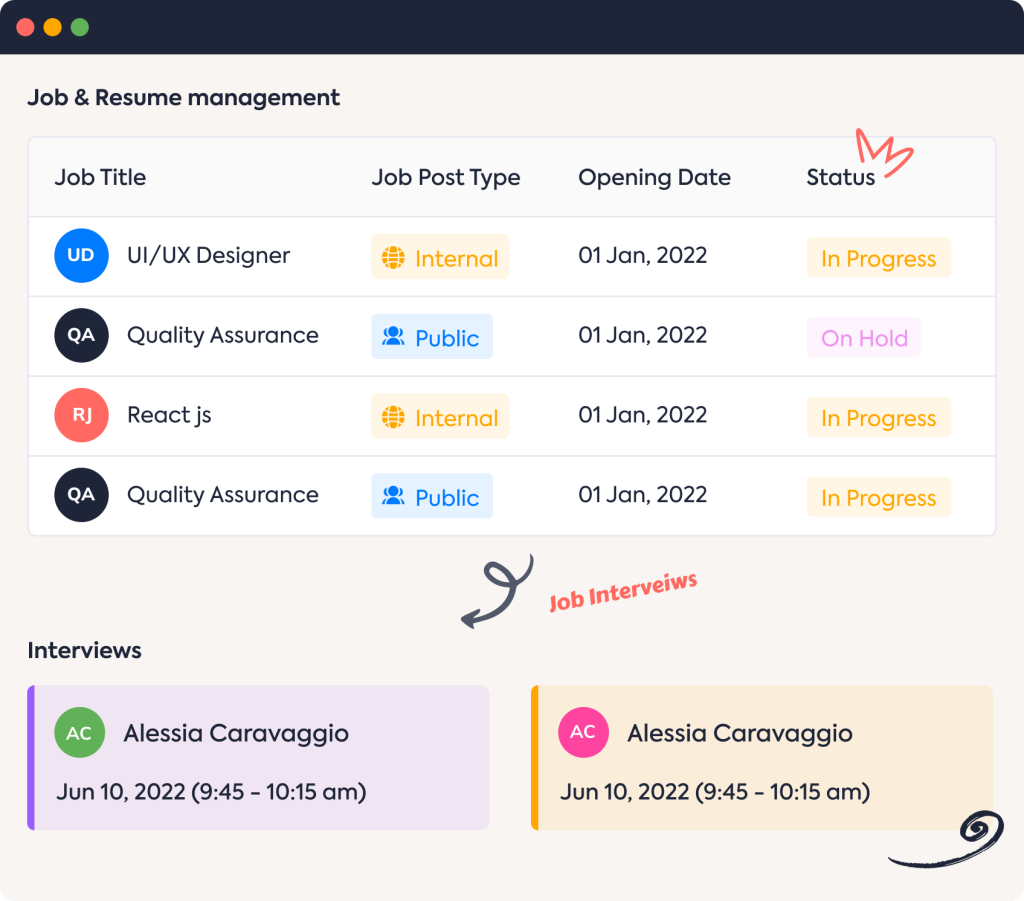Open the orange Alessia Caravaggio interview card
The height and width of the screenshot is (901, 1024).
pyautogui.click(x=762, y=758)
